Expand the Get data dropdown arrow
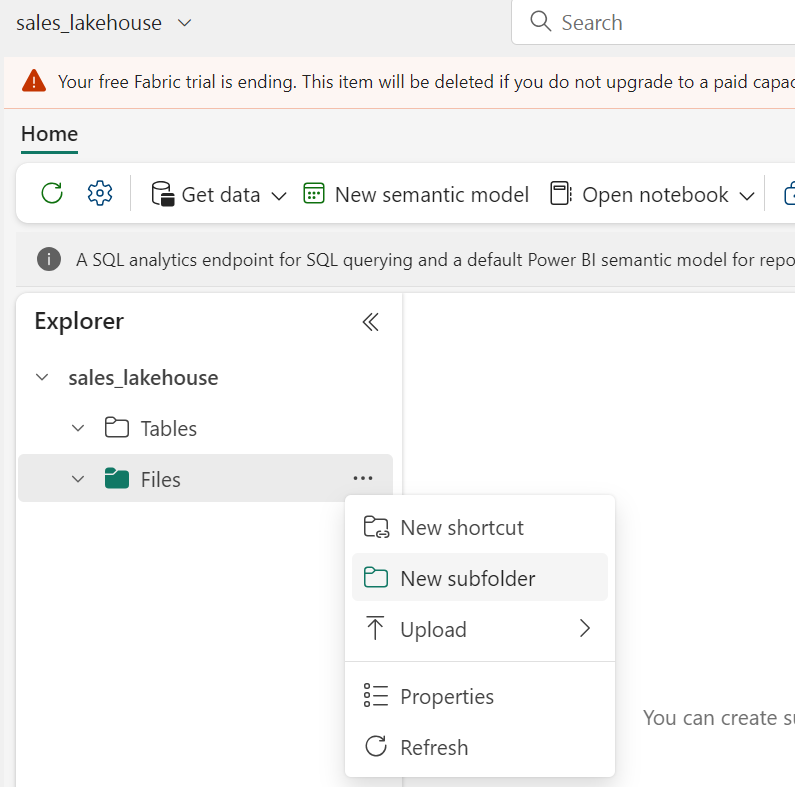Screen dimensions: 795x787 coord(279,196)
